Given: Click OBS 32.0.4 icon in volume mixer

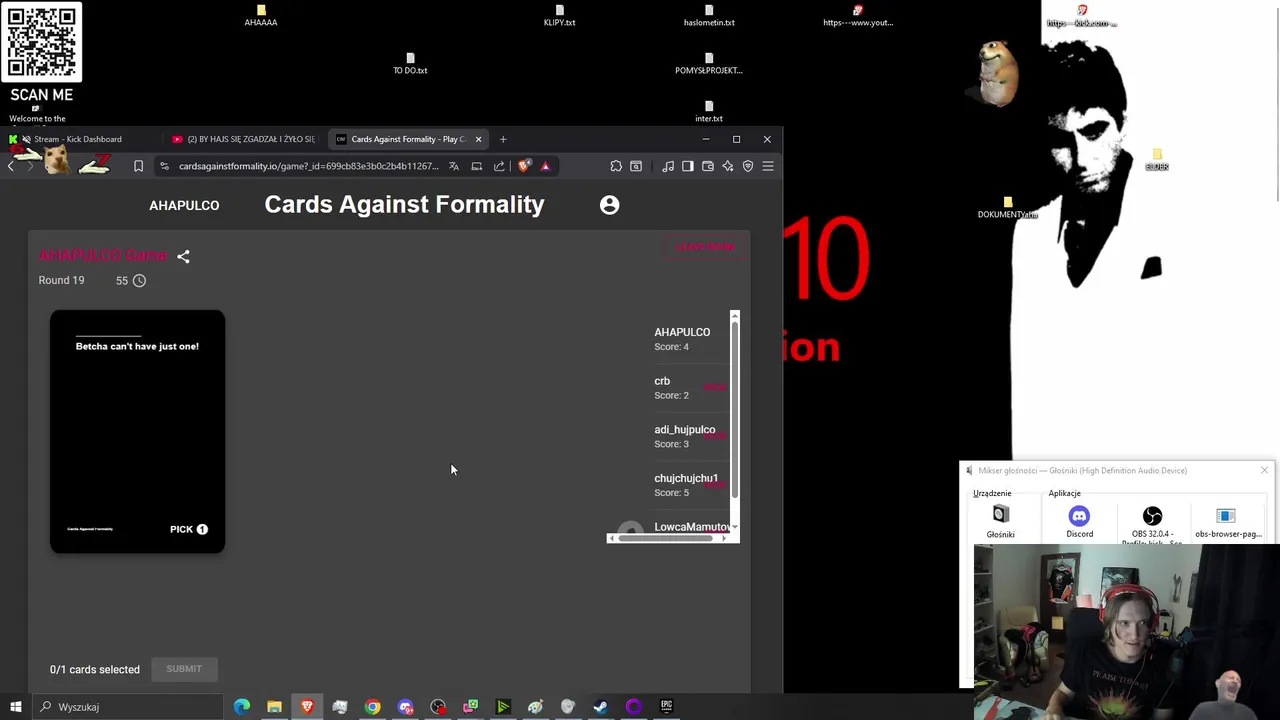Looking at the screenshot, I should (x=1152, y=516).
